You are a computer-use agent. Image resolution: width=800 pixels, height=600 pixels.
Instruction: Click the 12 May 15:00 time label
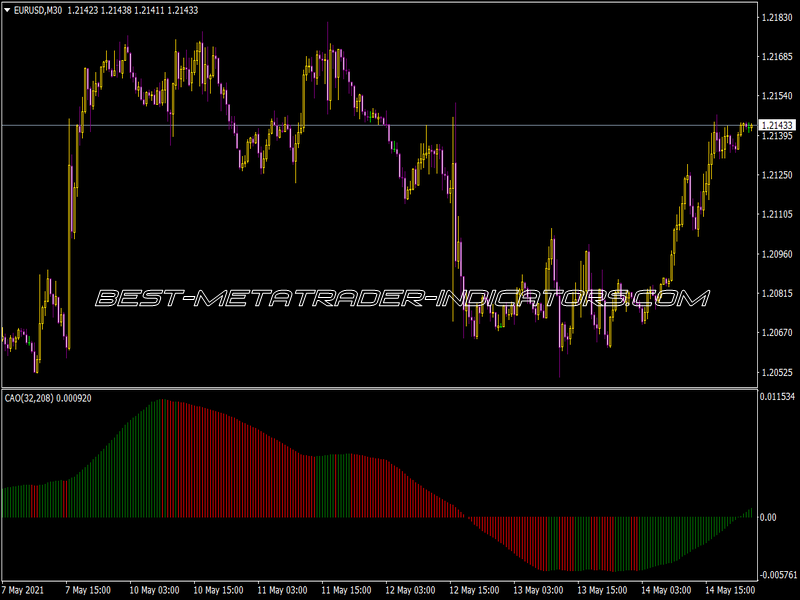point(474,590)
